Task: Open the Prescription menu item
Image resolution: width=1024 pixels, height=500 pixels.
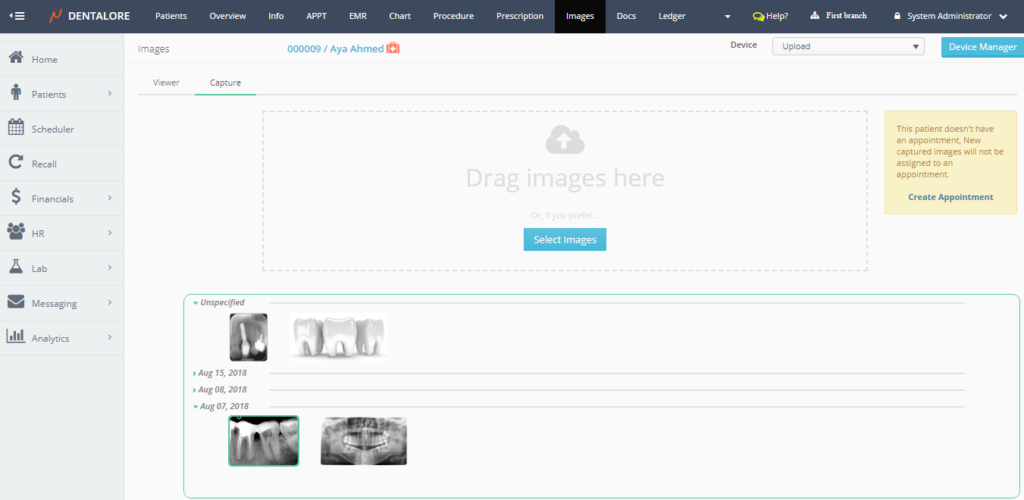Action: click(520, 16)
